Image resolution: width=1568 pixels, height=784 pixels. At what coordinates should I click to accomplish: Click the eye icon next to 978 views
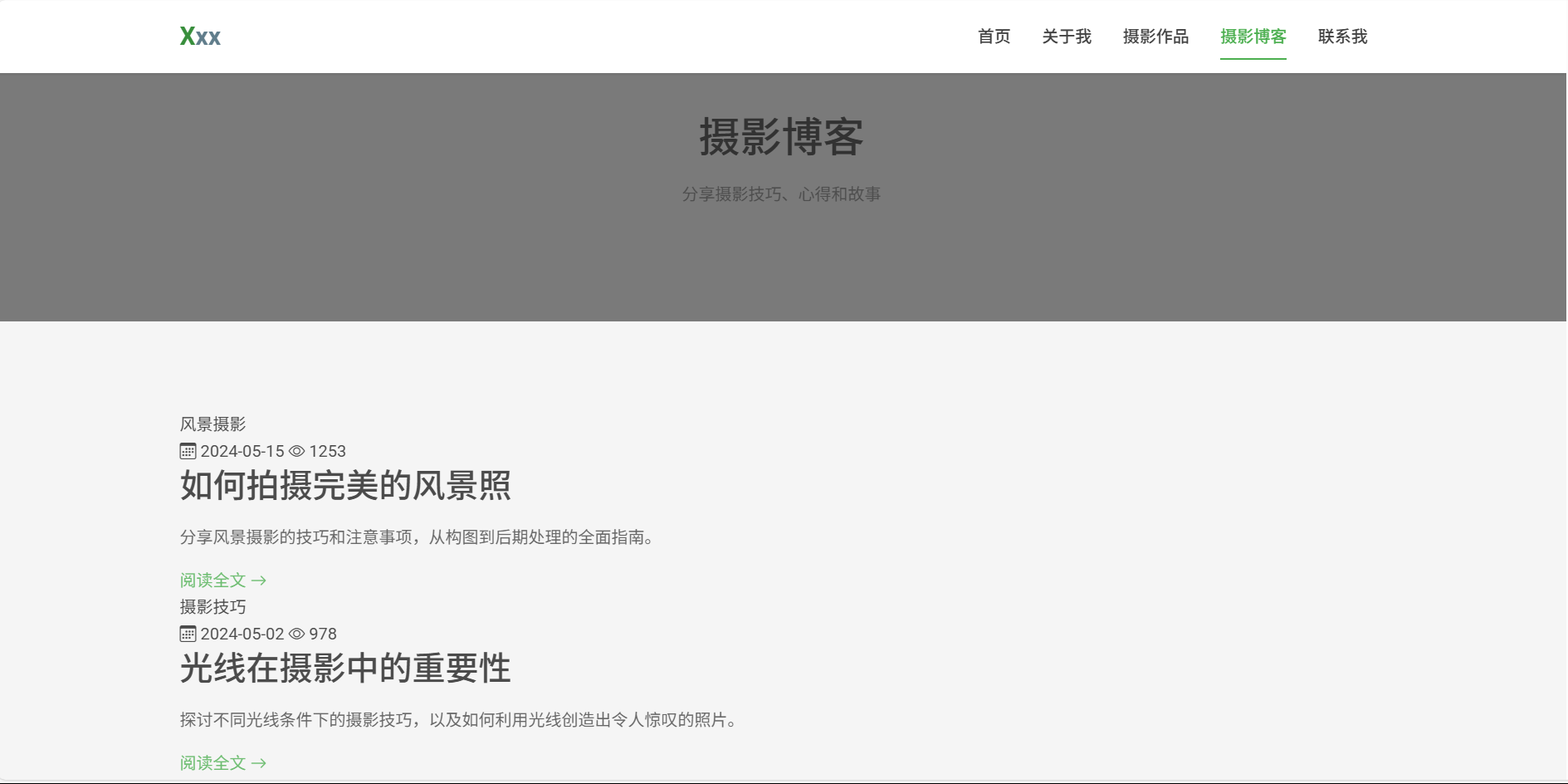[x=296, y=634]
